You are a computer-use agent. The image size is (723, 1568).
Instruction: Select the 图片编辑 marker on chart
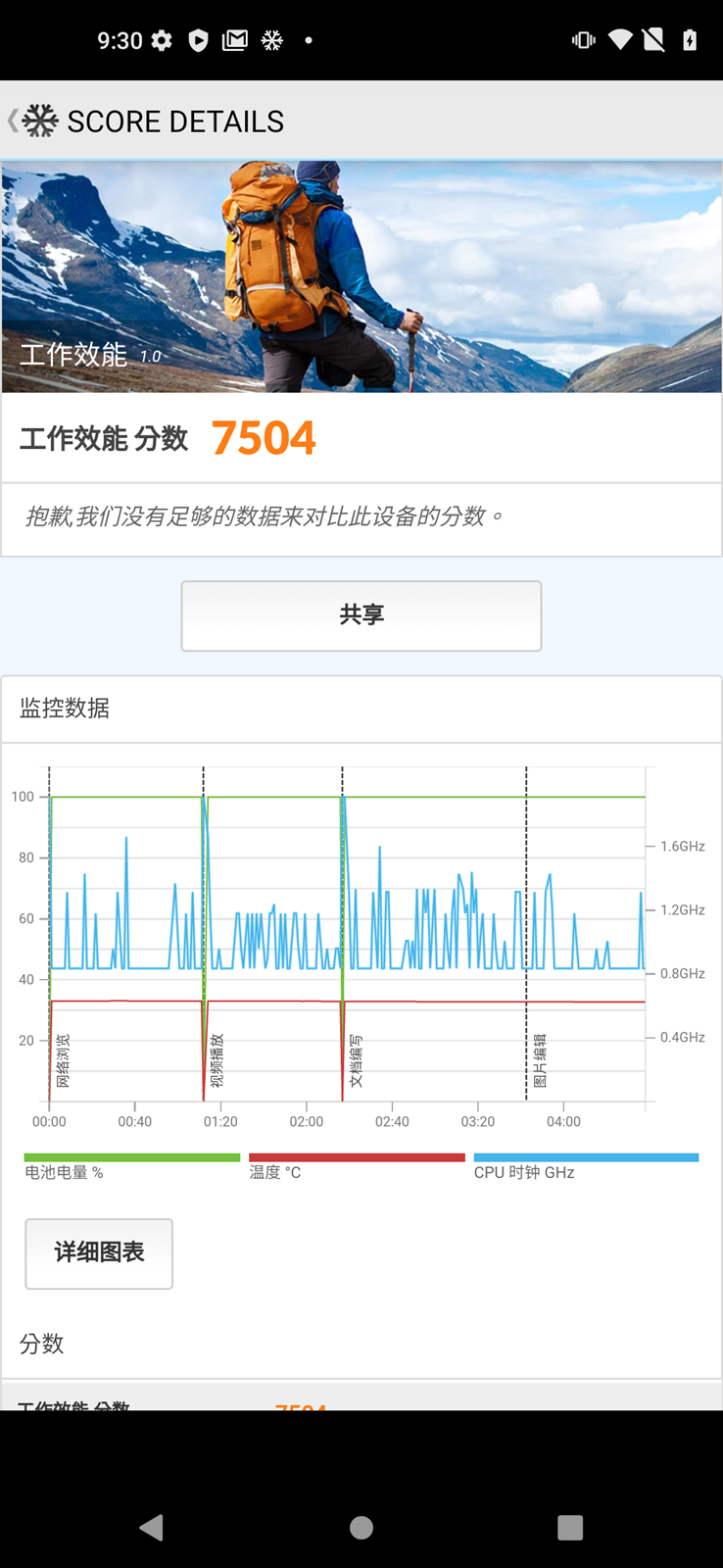tap(540, 1060)
